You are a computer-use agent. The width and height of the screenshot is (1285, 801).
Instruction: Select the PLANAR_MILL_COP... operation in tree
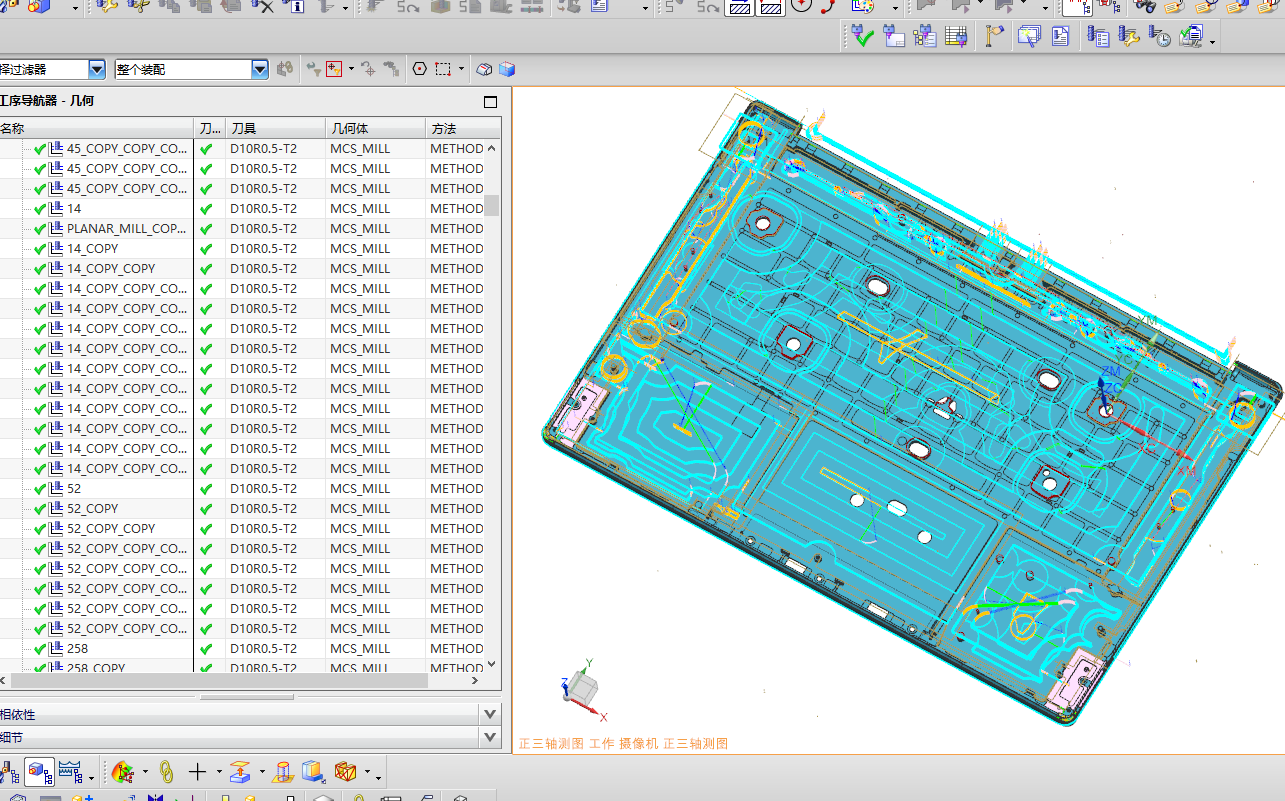pyautogui.click(x=126, y=229)
